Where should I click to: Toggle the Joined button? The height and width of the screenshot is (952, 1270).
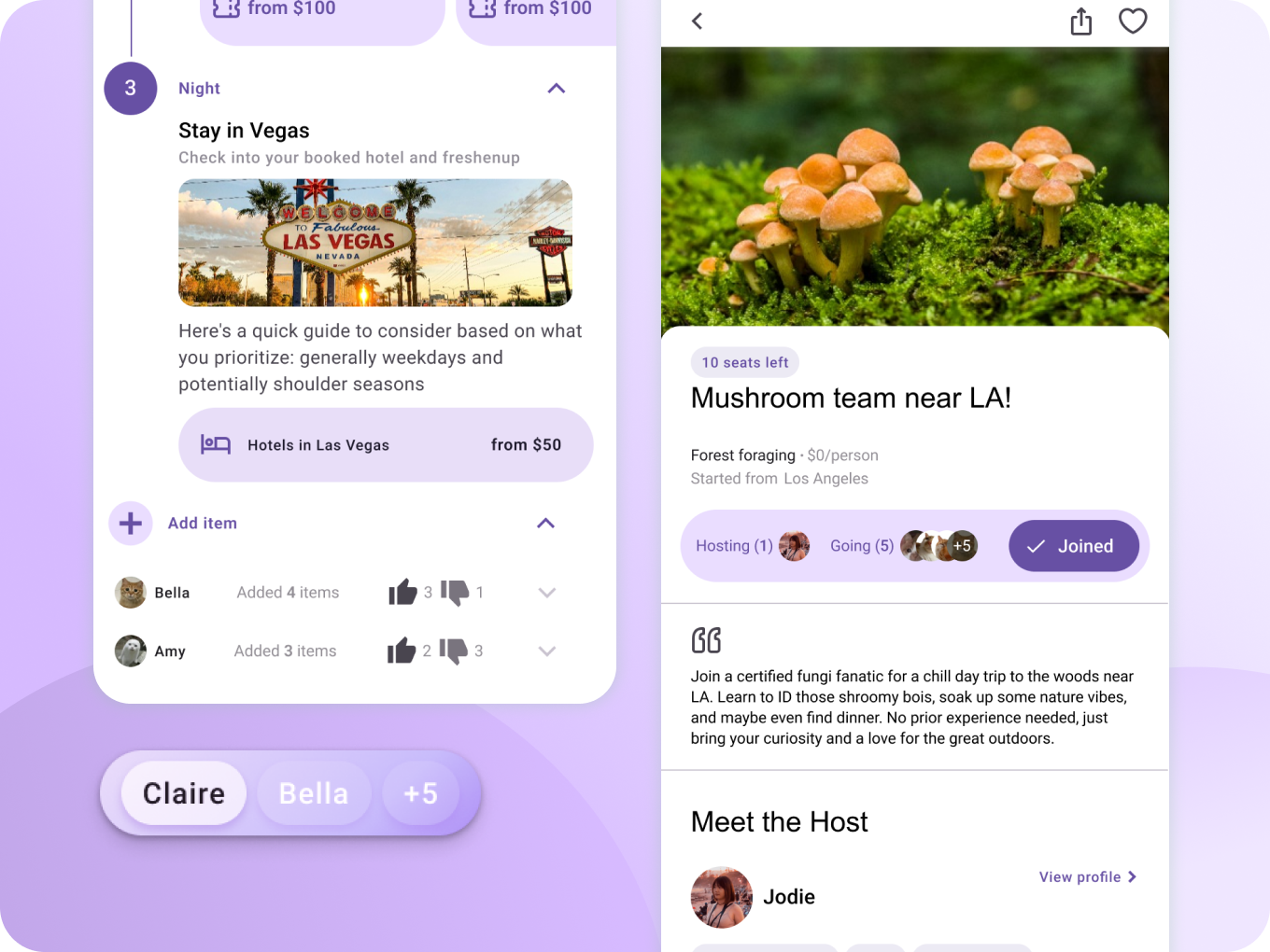(1074, 546)
